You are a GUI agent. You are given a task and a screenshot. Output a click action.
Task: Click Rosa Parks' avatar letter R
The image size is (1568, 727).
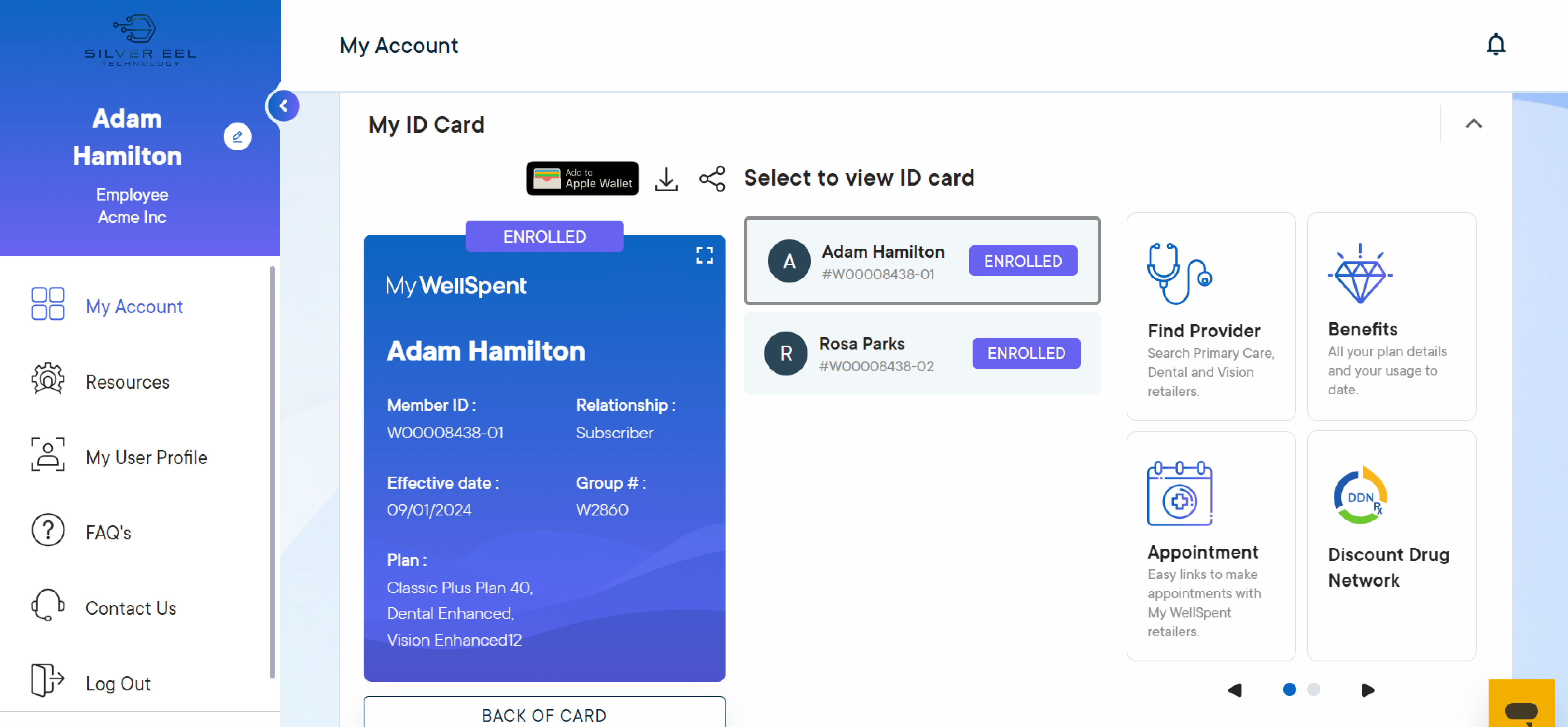[786, 353]
